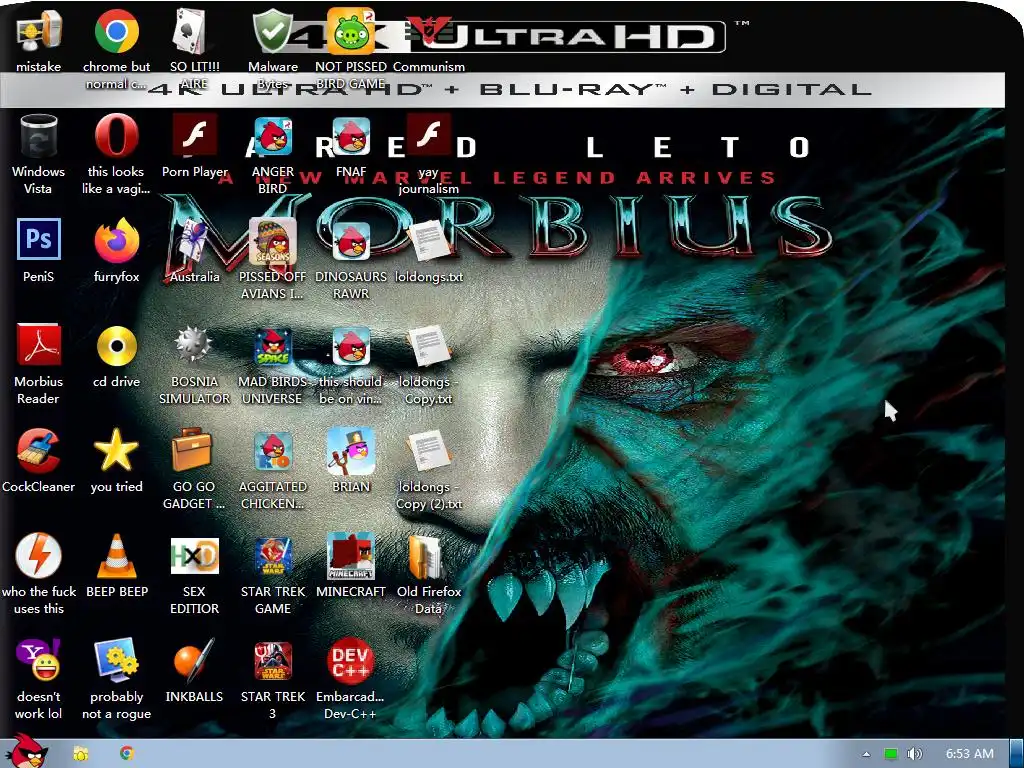Open 'yay journalism' Flash icon

coord(428,135)
